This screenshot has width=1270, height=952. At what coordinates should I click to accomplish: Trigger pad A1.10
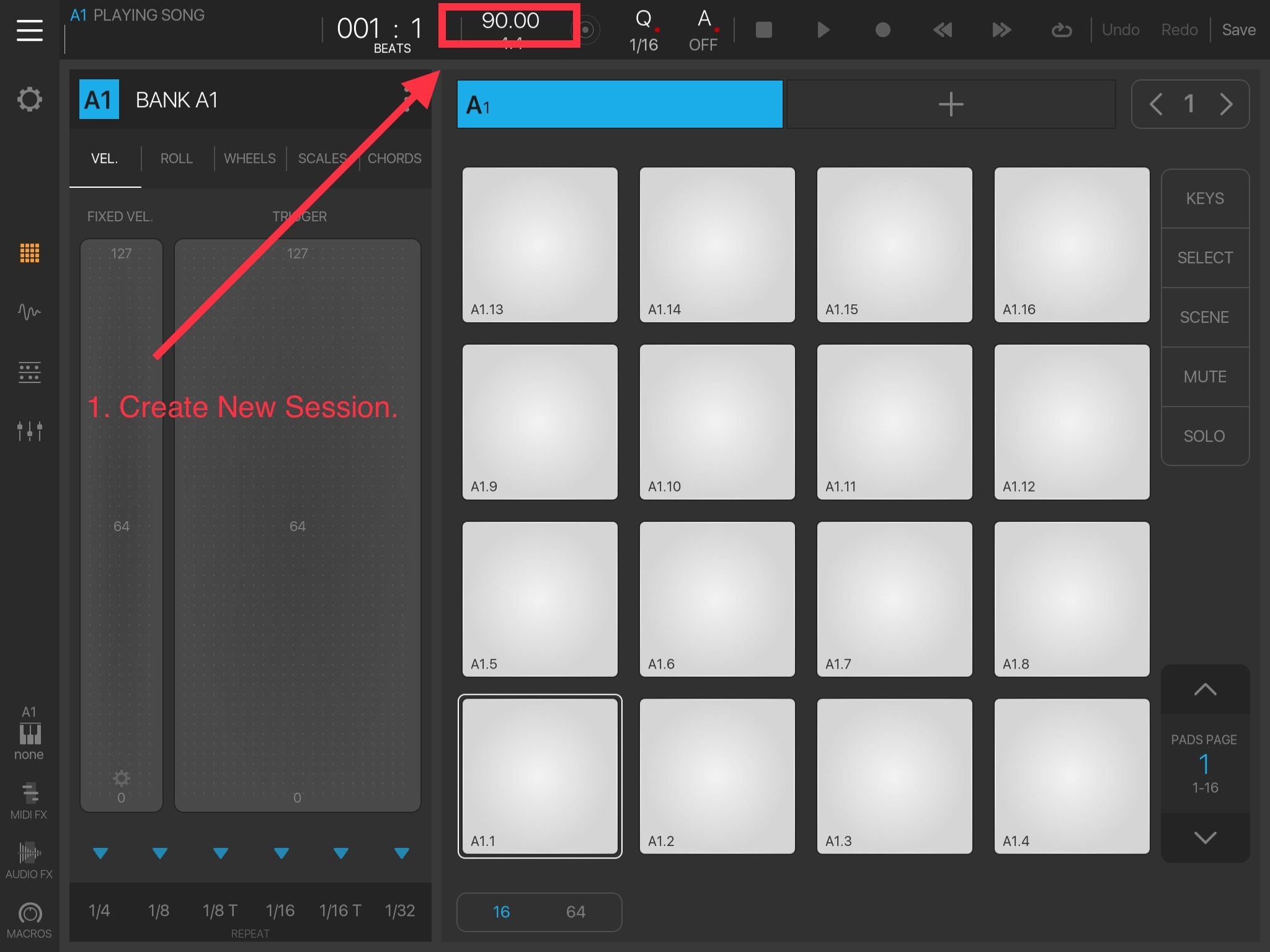point(717,422)
